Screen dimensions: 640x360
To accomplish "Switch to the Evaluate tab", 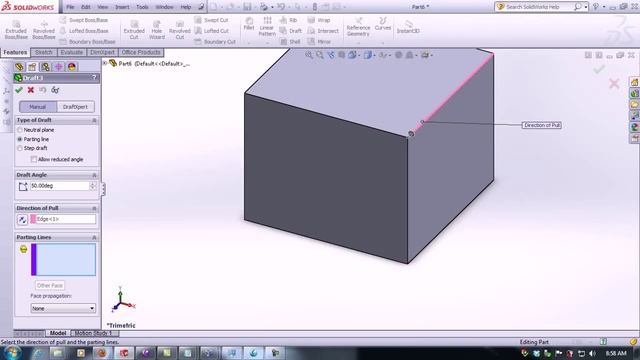I will [x=71, y=52].
